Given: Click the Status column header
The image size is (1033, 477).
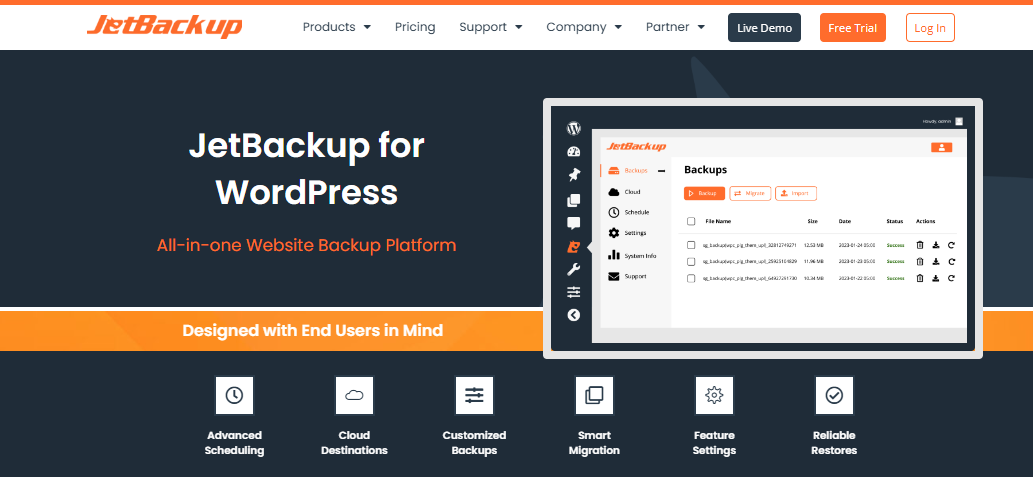Looking at the screenshot, I should (895, 221).
